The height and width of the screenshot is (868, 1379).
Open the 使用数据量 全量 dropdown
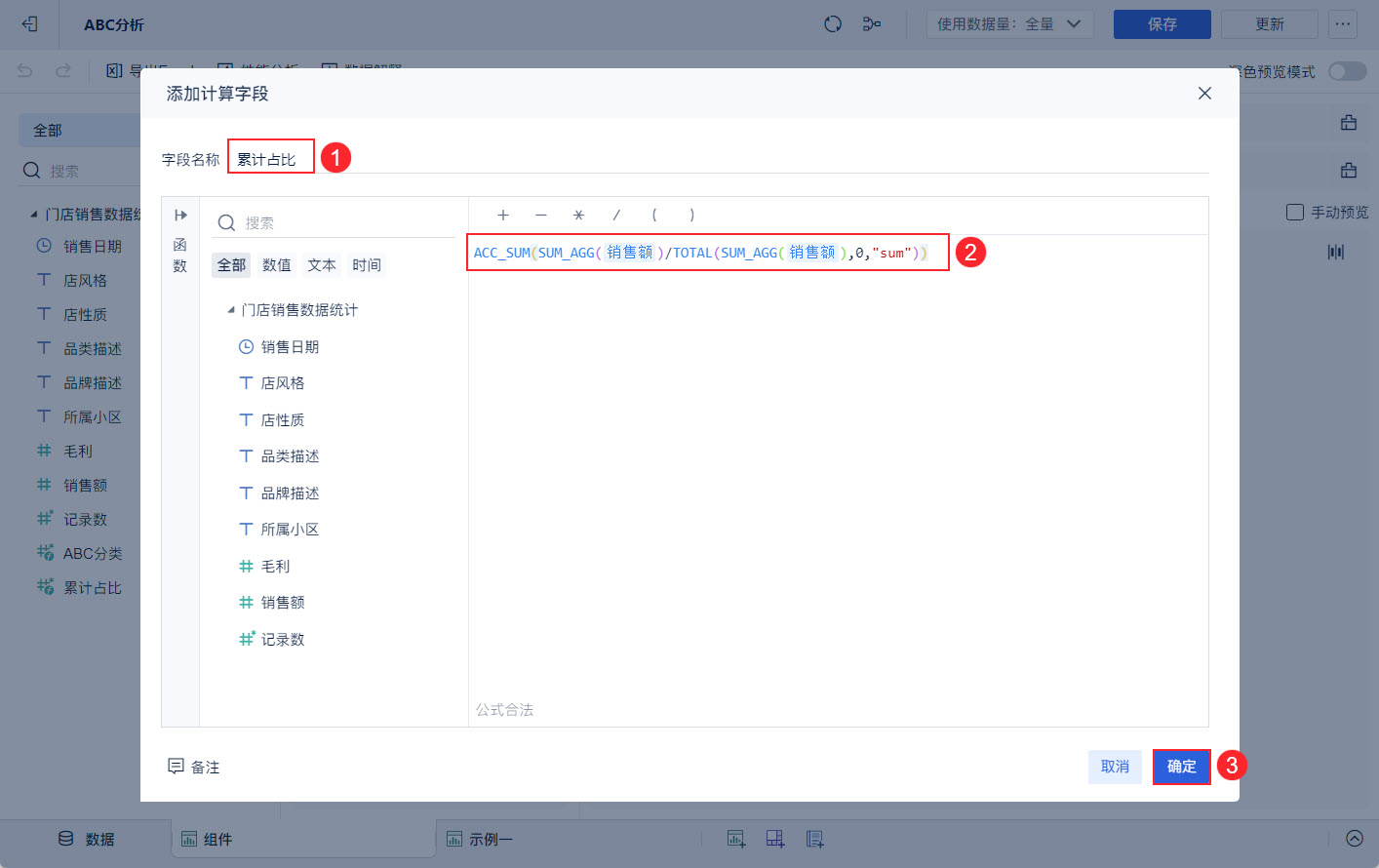tap(1010, 24)
